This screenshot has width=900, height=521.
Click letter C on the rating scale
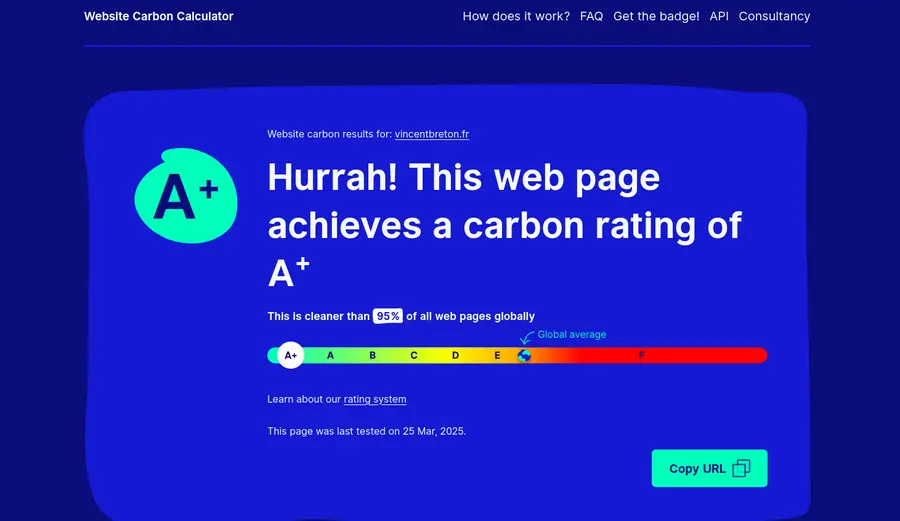414,356
